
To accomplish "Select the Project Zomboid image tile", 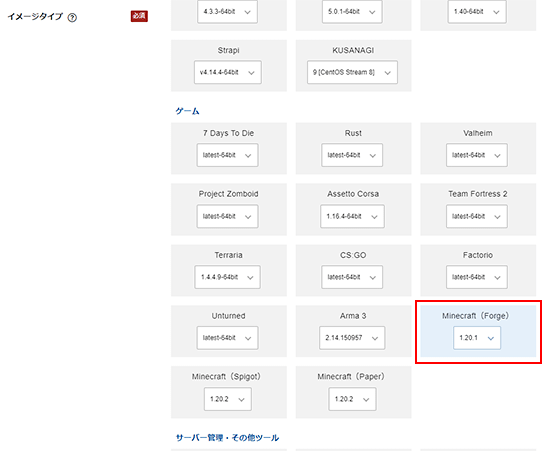I will tap(229, 209).
